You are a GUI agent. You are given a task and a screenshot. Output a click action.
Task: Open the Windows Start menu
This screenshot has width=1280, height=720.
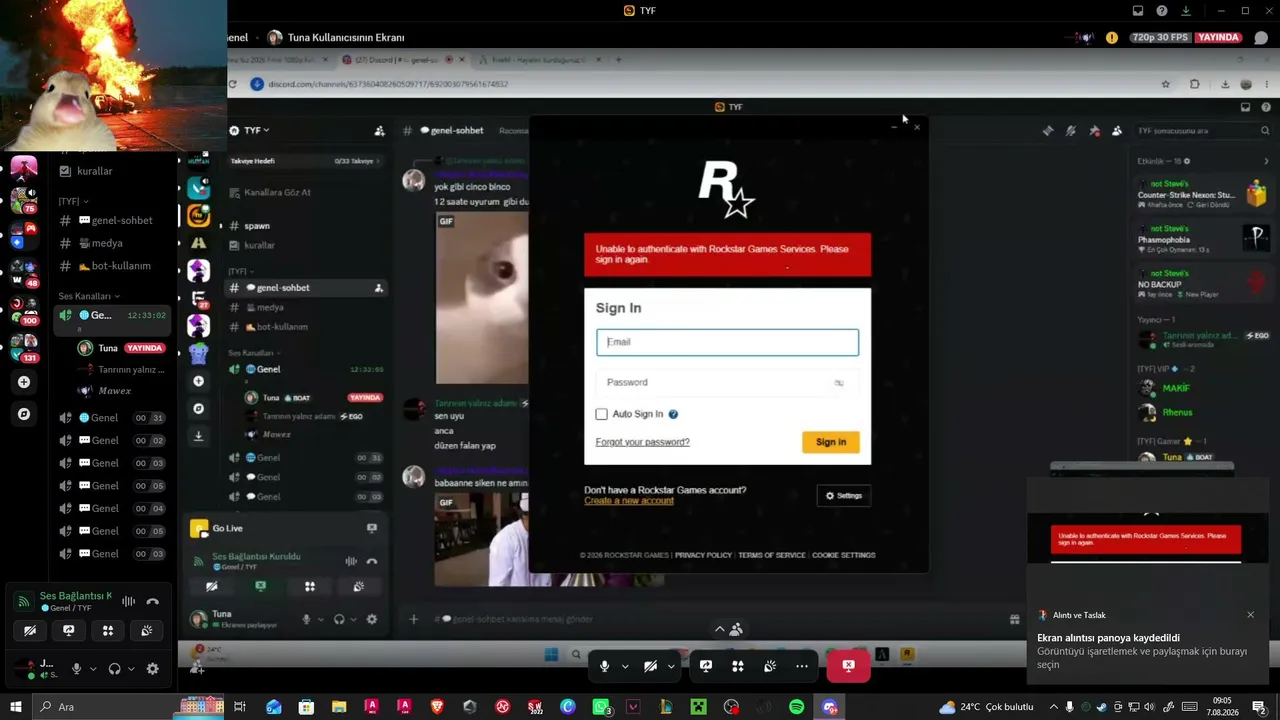16,707
